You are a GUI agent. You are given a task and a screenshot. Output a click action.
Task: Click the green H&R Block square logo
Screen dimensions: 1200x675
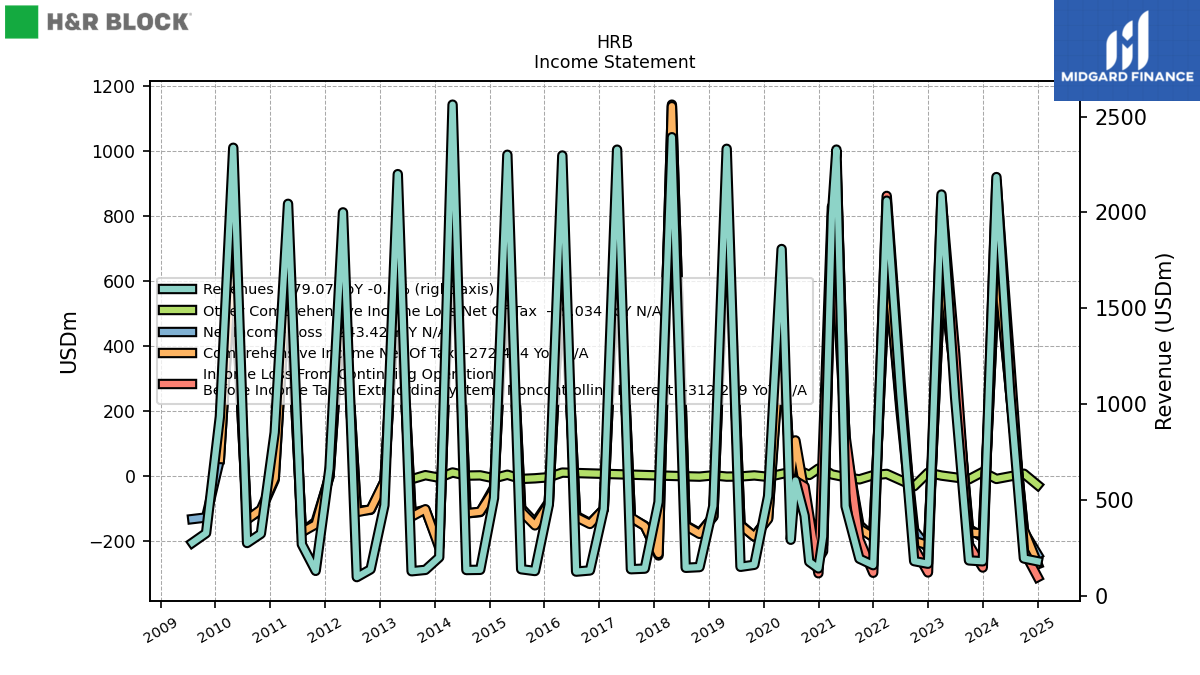22,22
